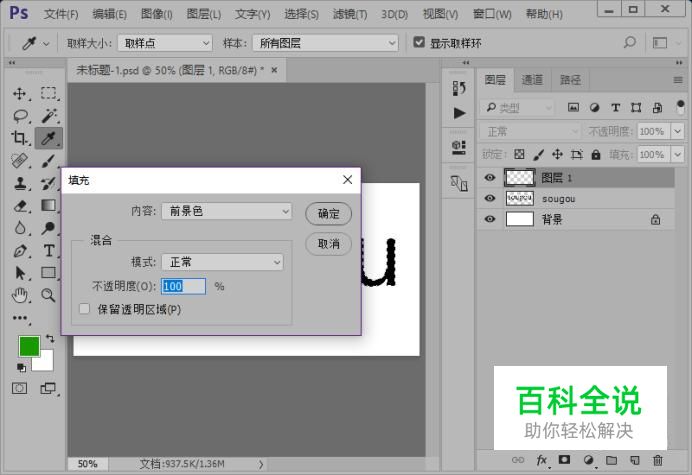692x475 pixels.
Task: Select the Crop tool
Action: [x=19, y=138]
